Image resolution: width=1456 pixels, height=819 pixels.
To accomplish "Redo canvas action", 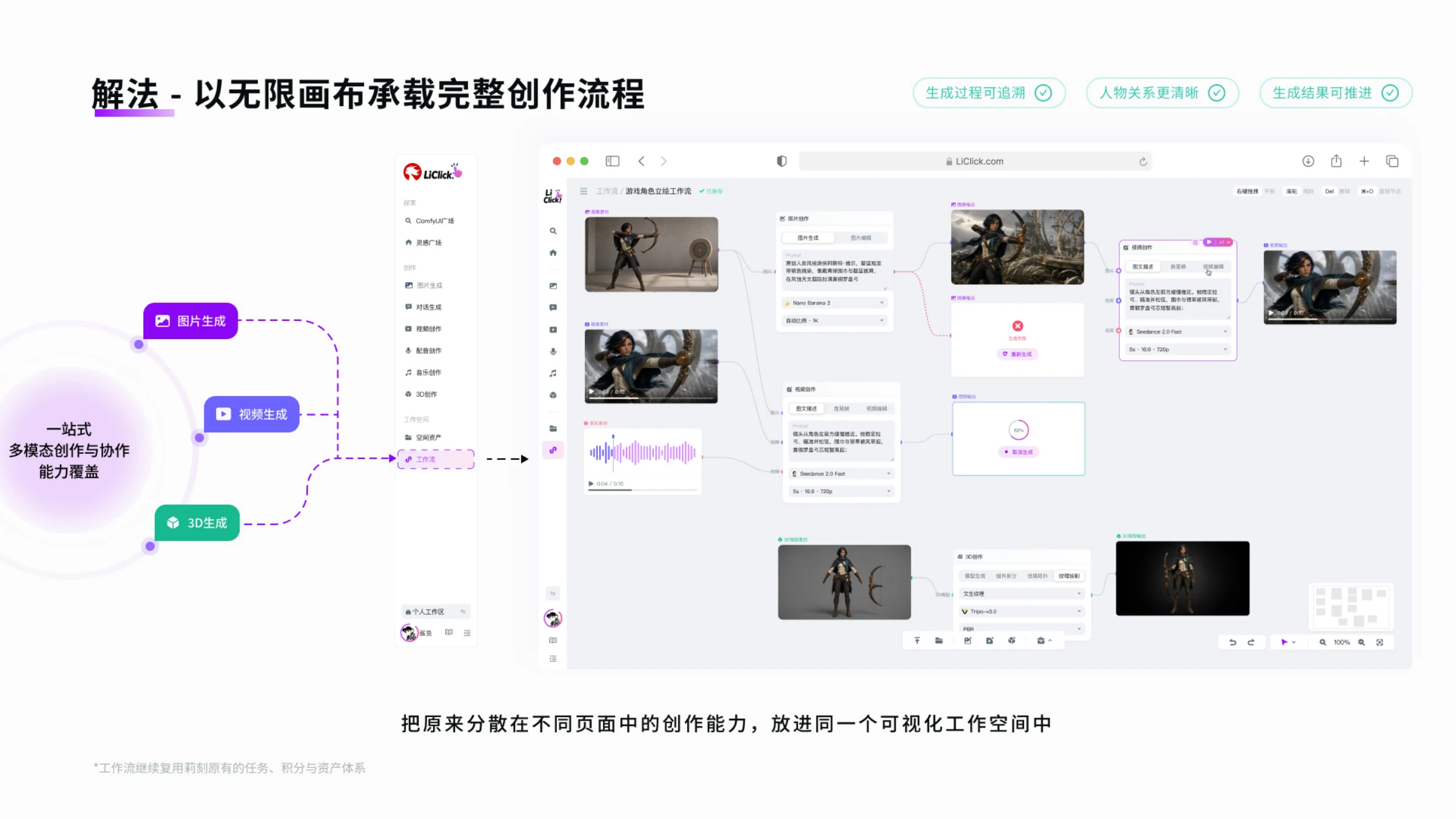I will (1251, 642).
